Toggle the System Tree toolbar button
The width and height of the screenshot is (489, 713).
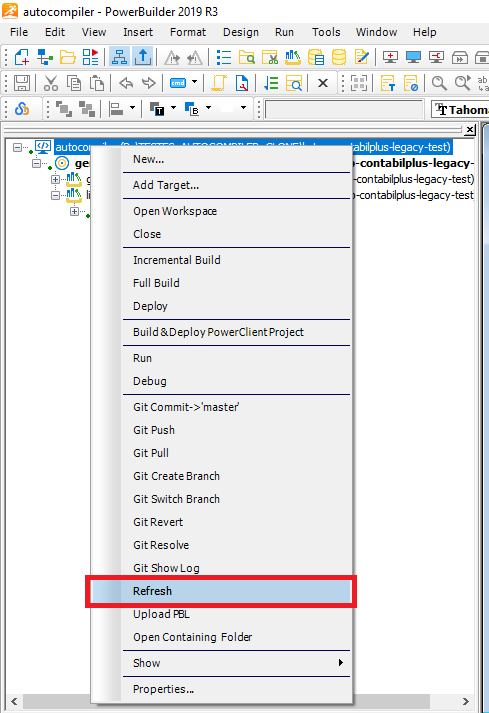click(119, 57)
